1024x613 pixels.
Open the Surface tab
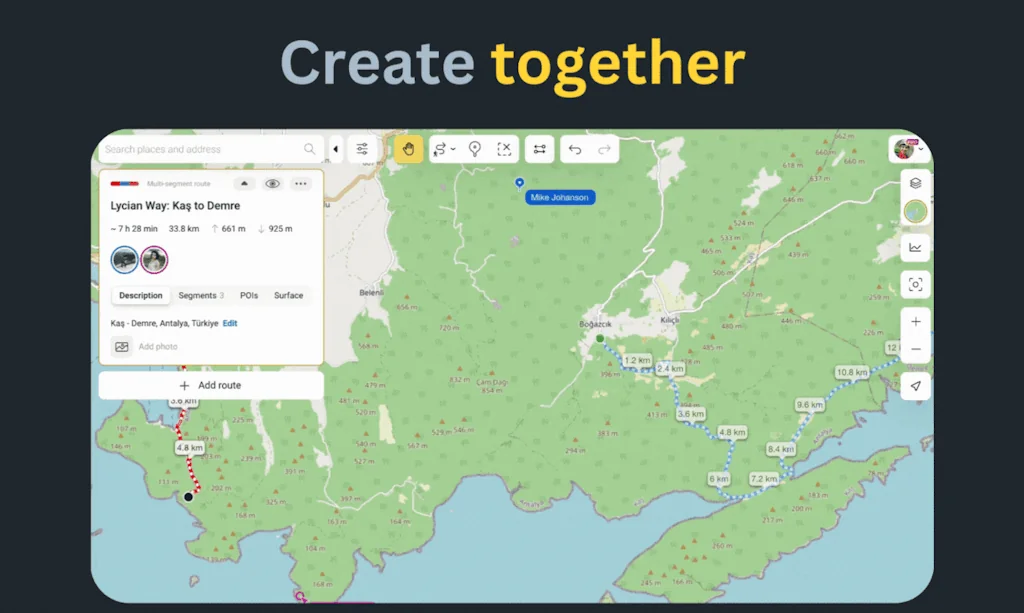289,295
